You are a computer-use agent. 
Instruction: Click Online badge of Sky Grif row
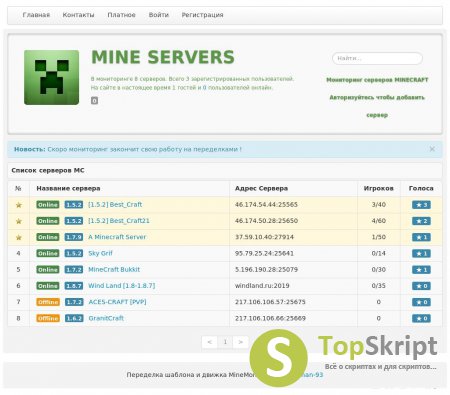(48, 253)
